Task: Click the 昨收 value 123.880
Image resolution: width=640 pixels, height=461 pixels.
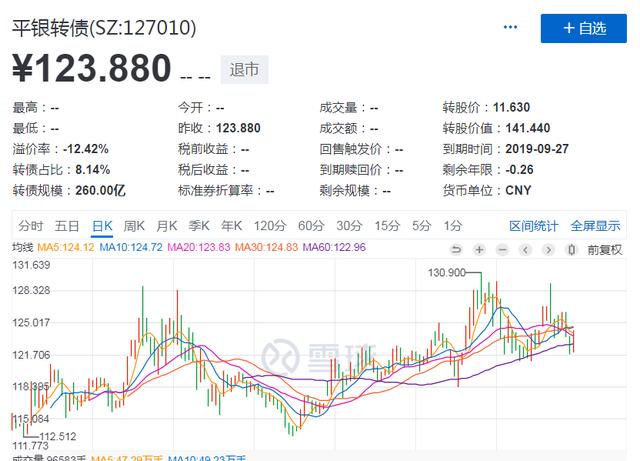Action: click(238, 128)
